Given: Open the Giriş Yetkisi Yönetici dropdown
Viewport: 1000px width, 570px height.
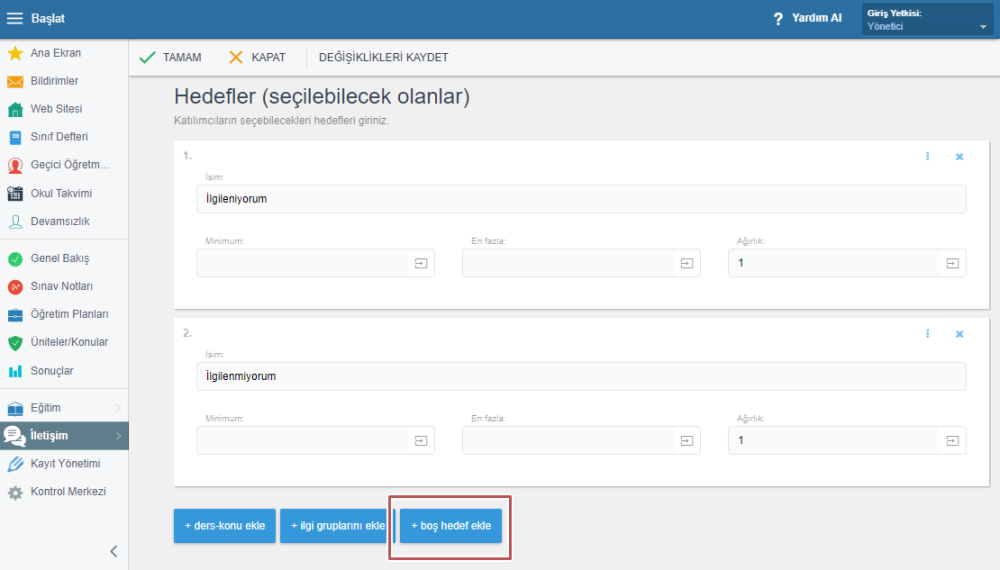Looking at the screenshot, I should point(927,20).
